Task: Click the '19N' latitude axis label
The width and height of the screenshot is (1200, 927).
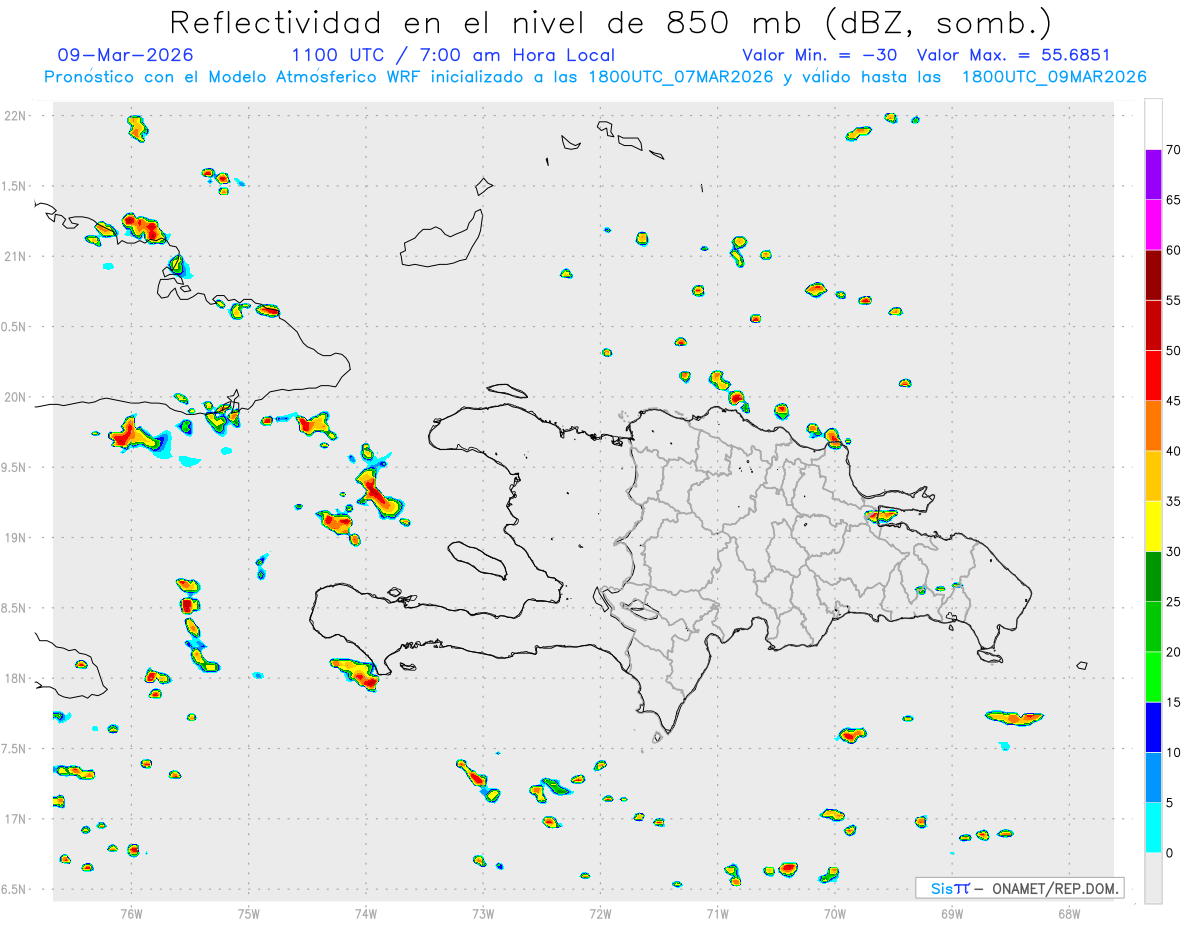Action: (x=14, y=537)
